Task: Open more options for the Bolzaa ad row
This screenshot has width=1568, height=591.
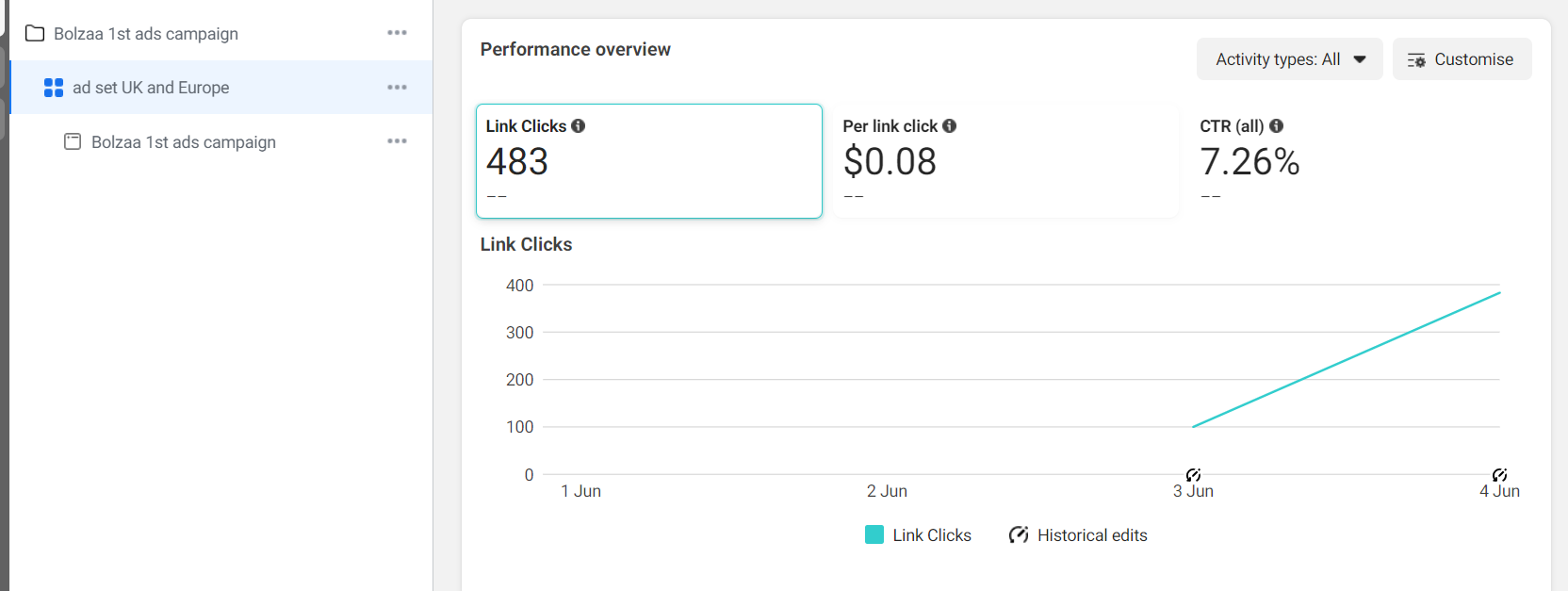Action: pyautogui.click(x=397, y=141)
